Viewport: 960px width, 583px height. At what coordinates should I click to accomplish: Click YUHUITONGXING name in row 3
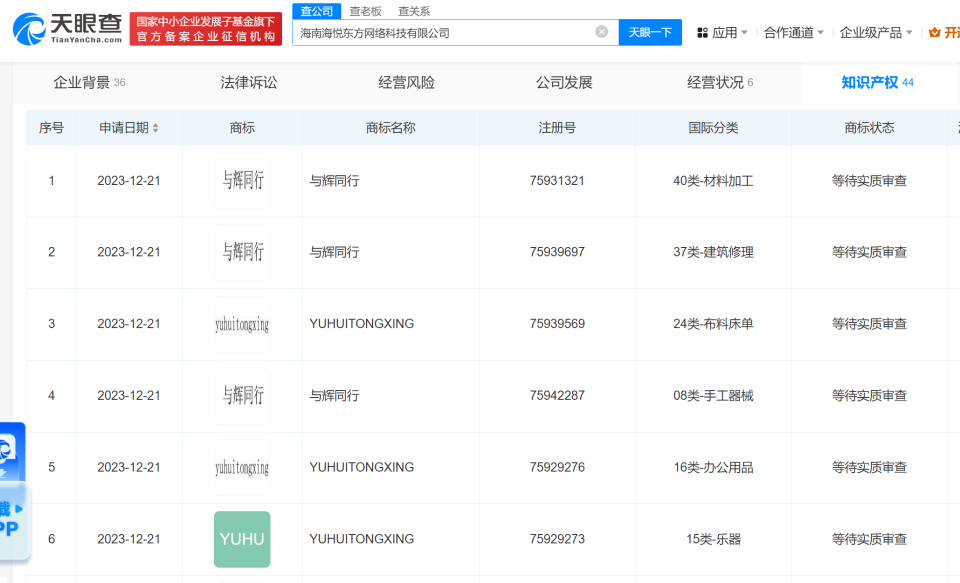point(362,324)
